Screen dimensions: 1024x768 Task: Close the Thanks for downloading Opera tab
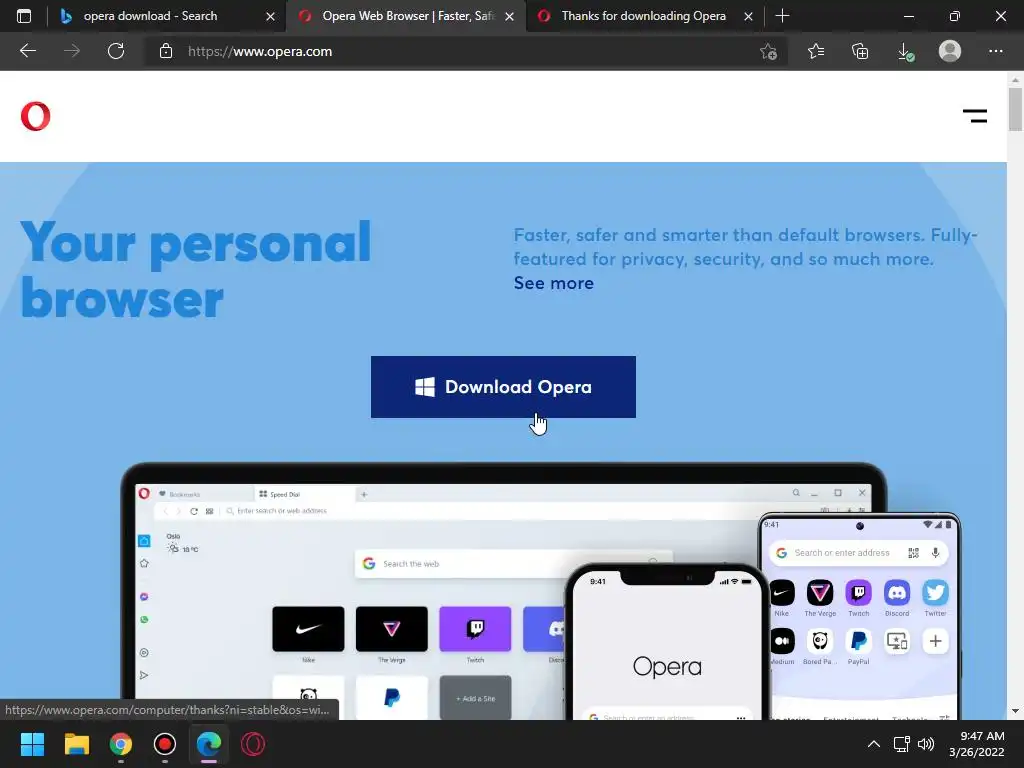(748, 16)
